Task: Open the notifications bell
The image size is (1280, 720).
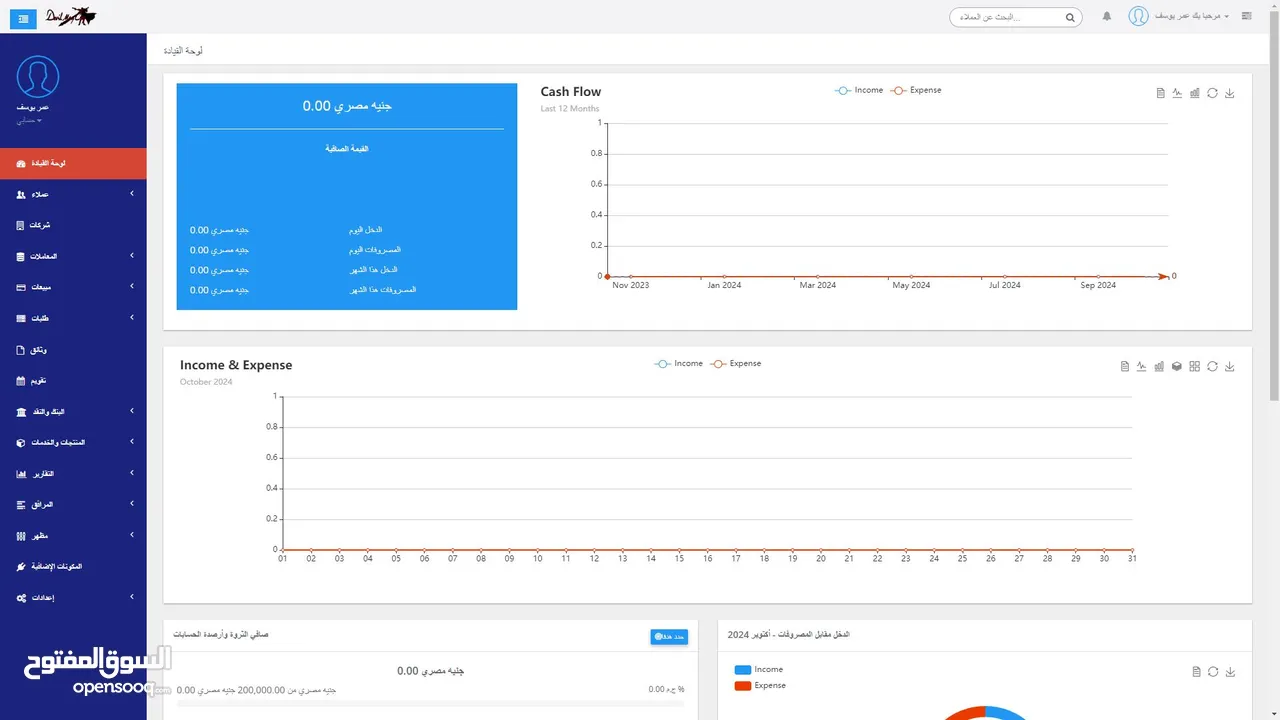Action: [x=1107, y=17]
